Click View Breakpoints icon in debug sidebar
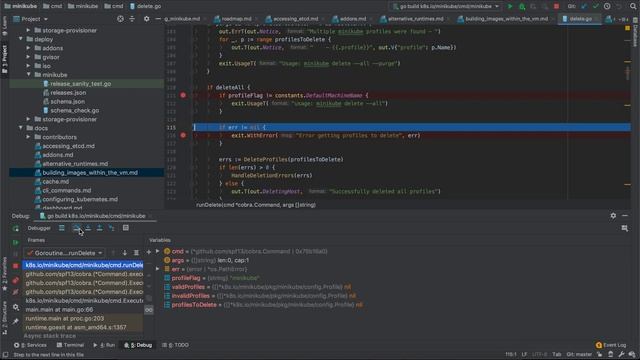Image resolution: width=640 pixels, height=360 pixels. pyautogui.click(x=16, y=280)
